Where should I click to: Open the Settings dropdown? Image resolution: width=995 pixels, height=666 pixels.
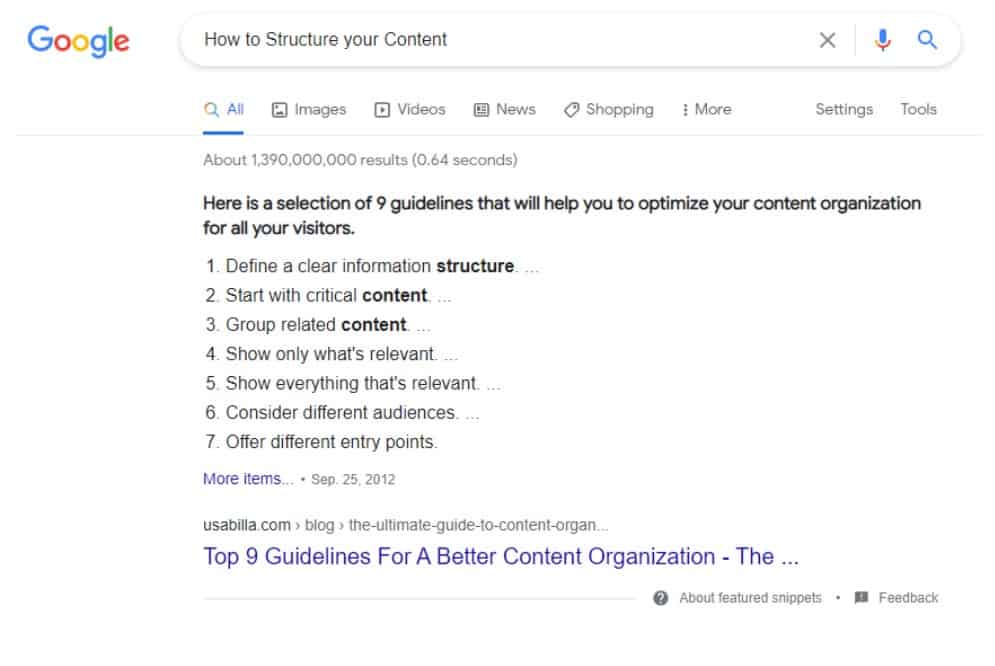844,109
